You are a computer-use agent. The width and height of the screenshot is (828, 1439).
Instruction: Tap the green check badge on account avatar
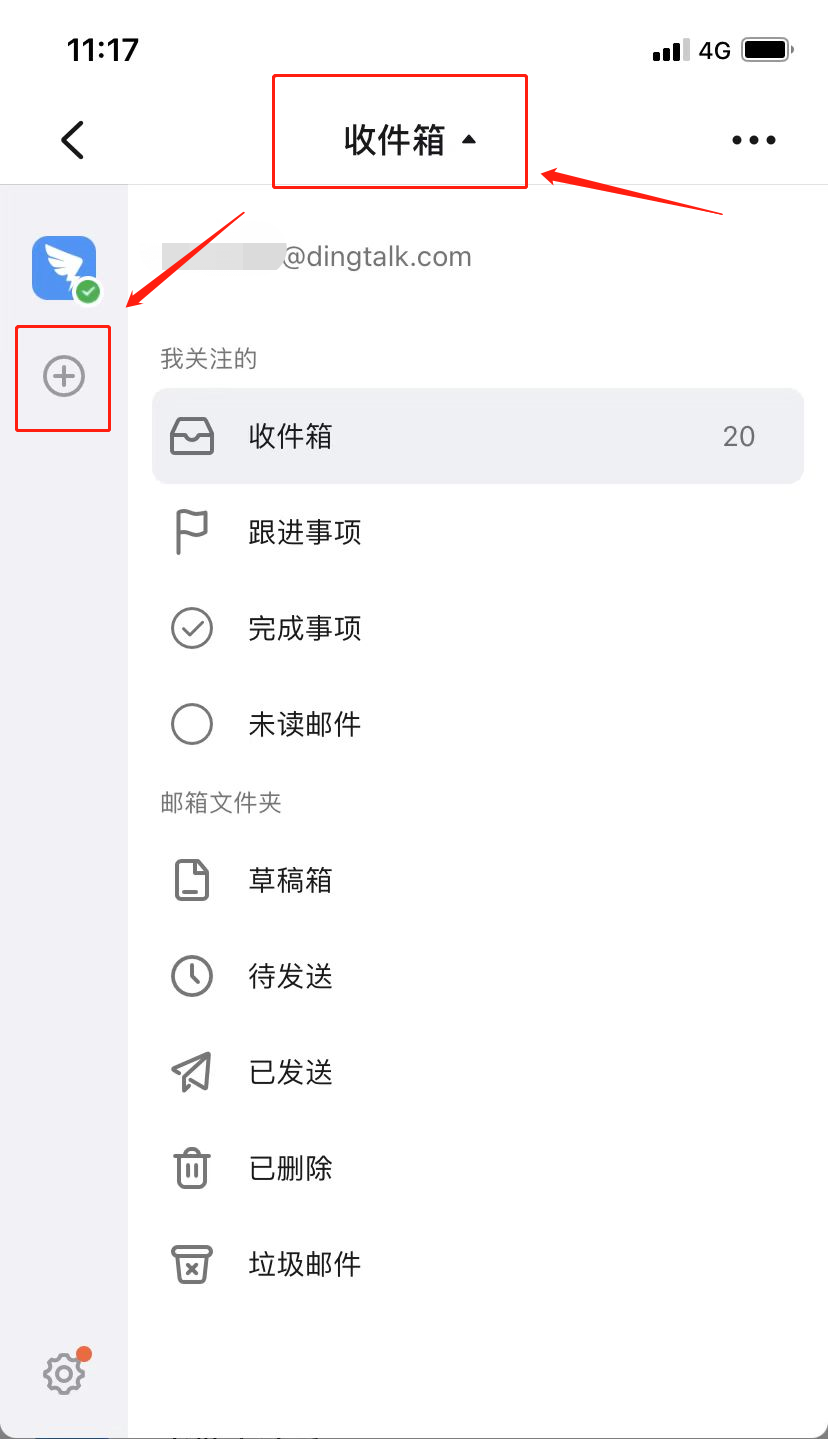coord(89,291)
